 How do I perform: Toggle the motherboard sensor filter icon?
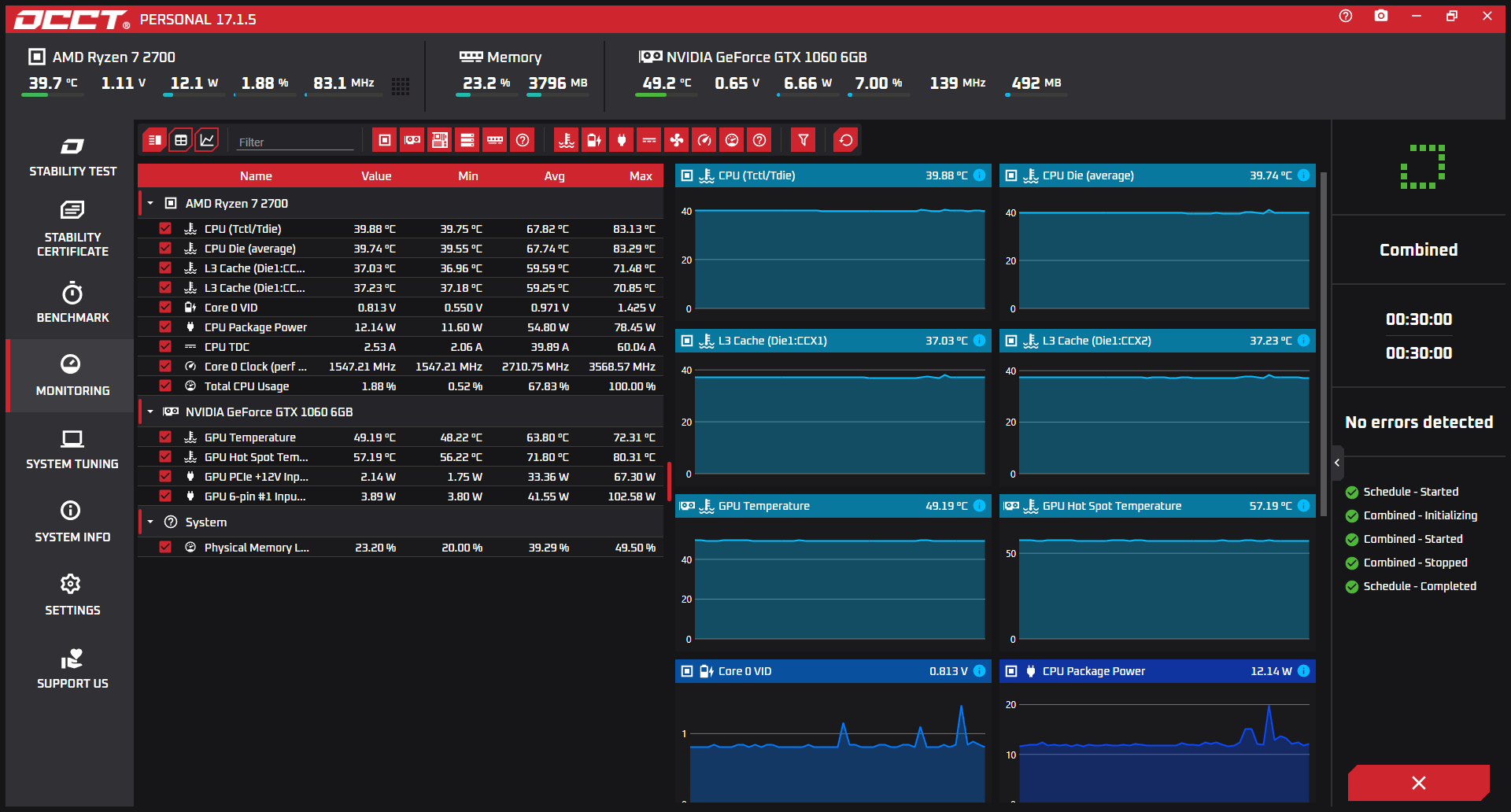pos(440,140)
